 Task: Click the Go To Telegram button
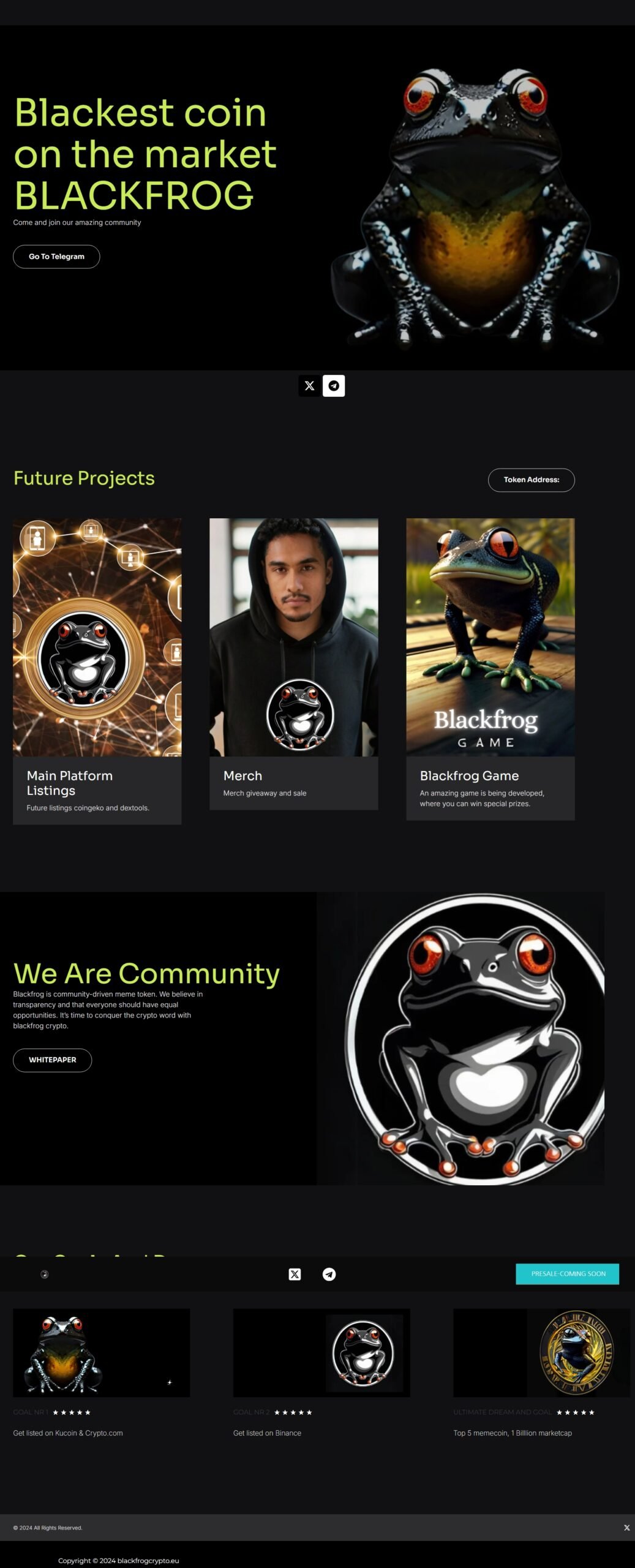pyautogui.click(x=56, y=257)
